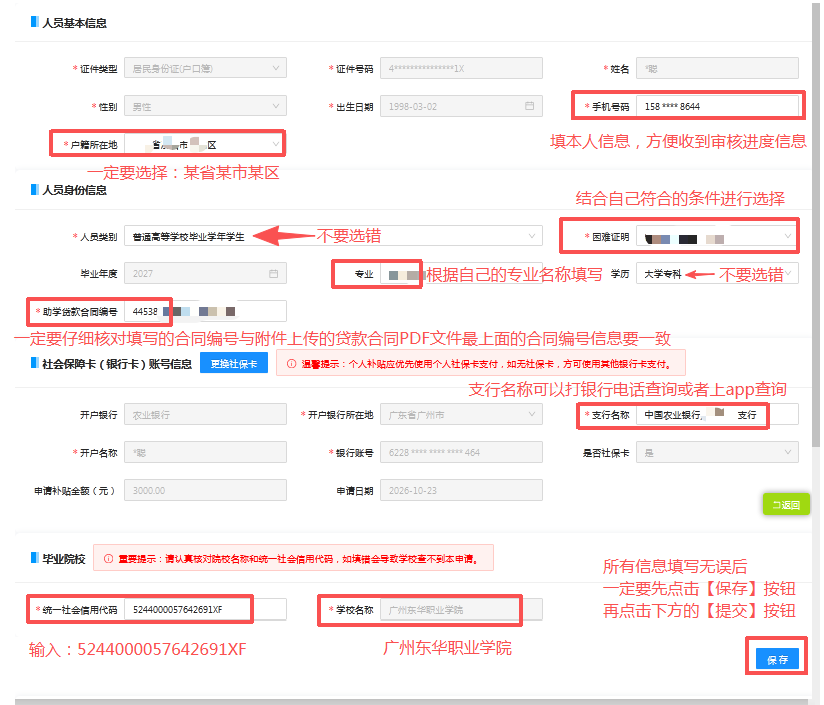Expand the 户籍所在地 dropdown
This screenshot has width=824, height=705.
205,144
